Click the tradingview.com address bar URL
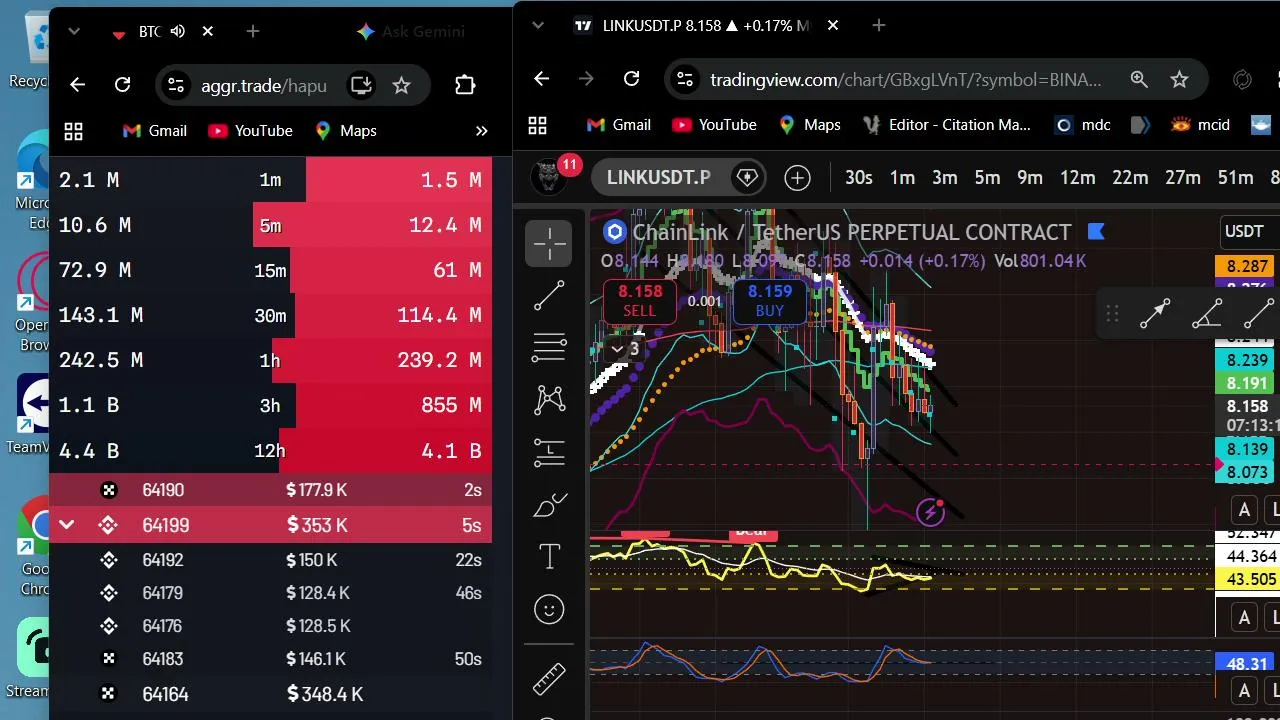The height and width of the screenshot is (720, 1280). (906, 80)
